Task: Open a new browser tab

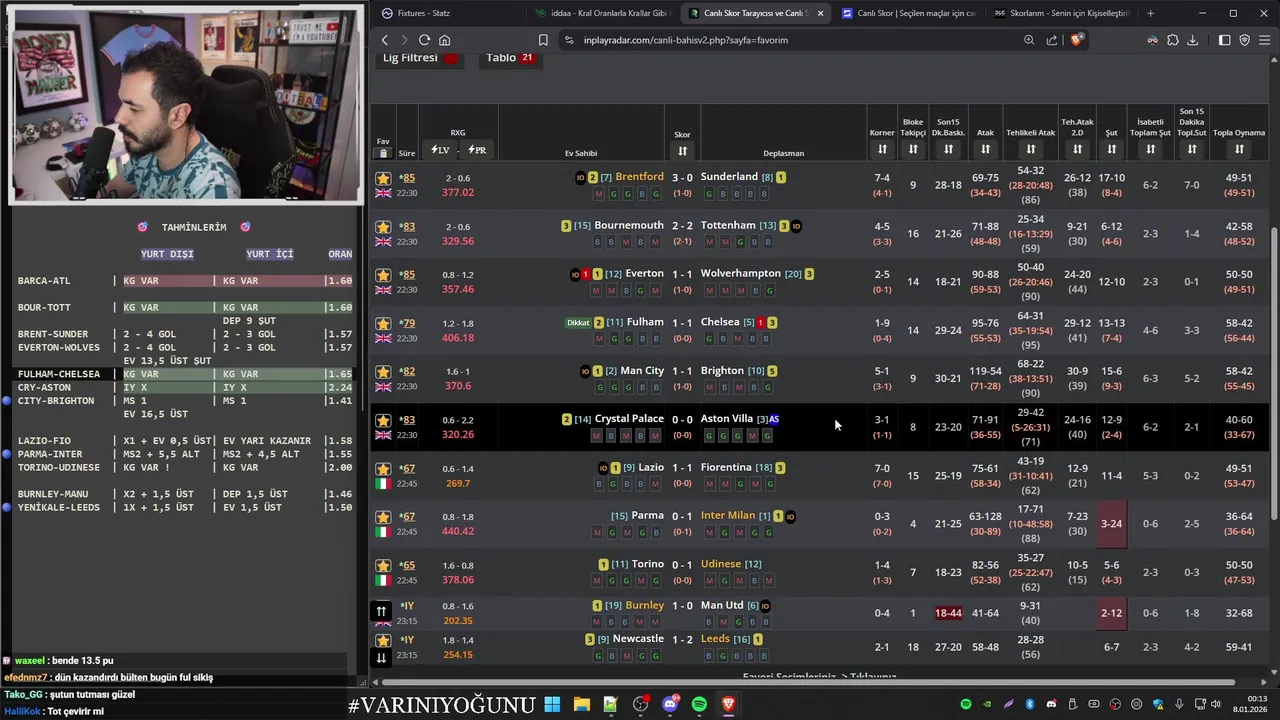Action: click(x=1150, y=13)
